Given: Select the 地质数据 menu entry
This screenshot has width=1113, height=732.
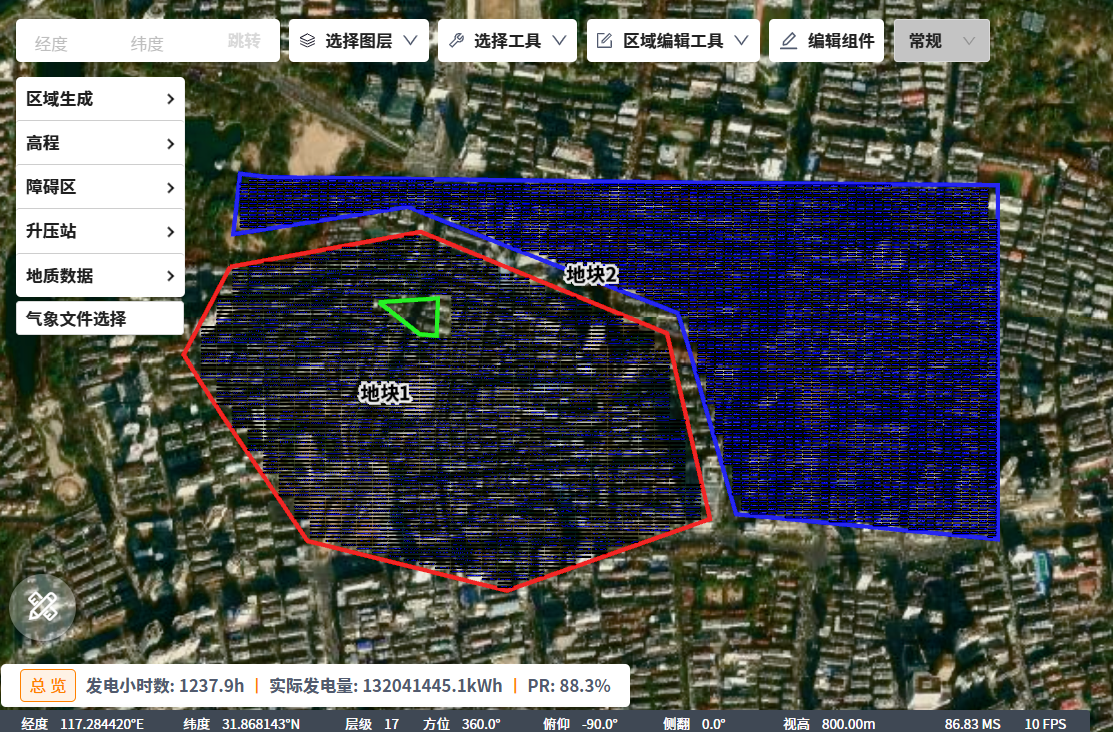Looking at the screenshot, I should coord(100,275).
